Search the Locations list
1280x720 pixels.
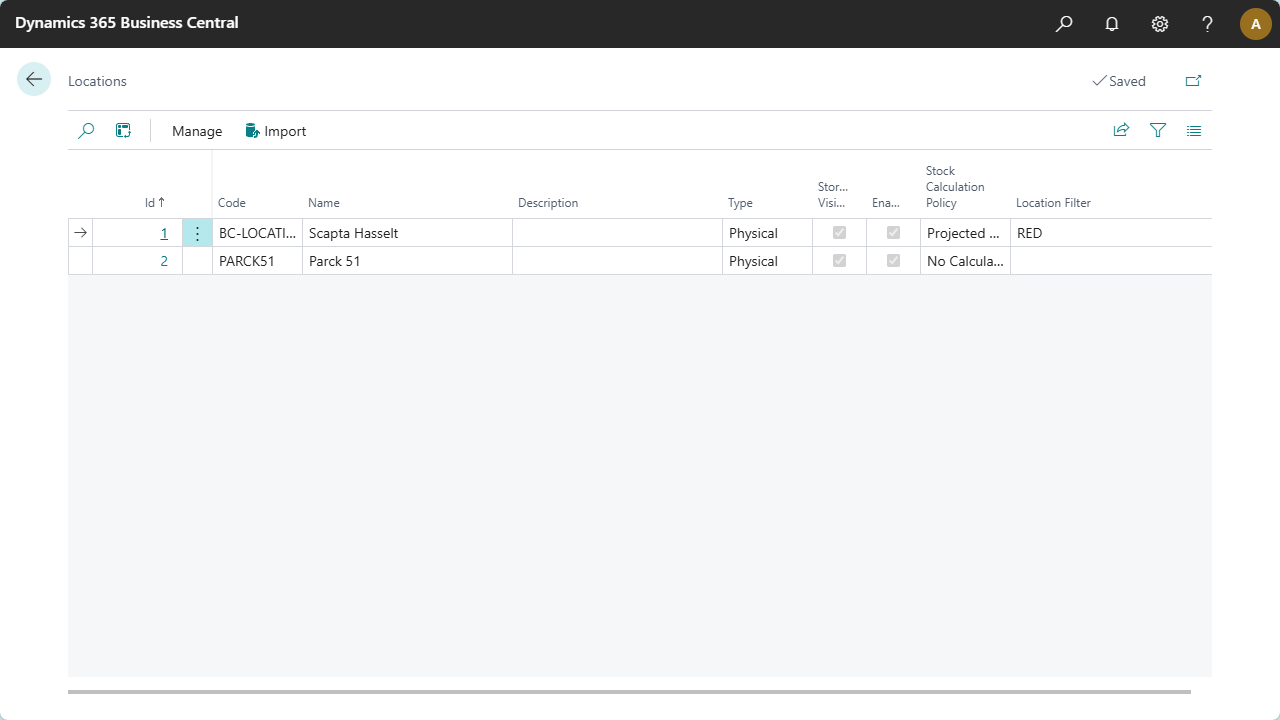86,131
